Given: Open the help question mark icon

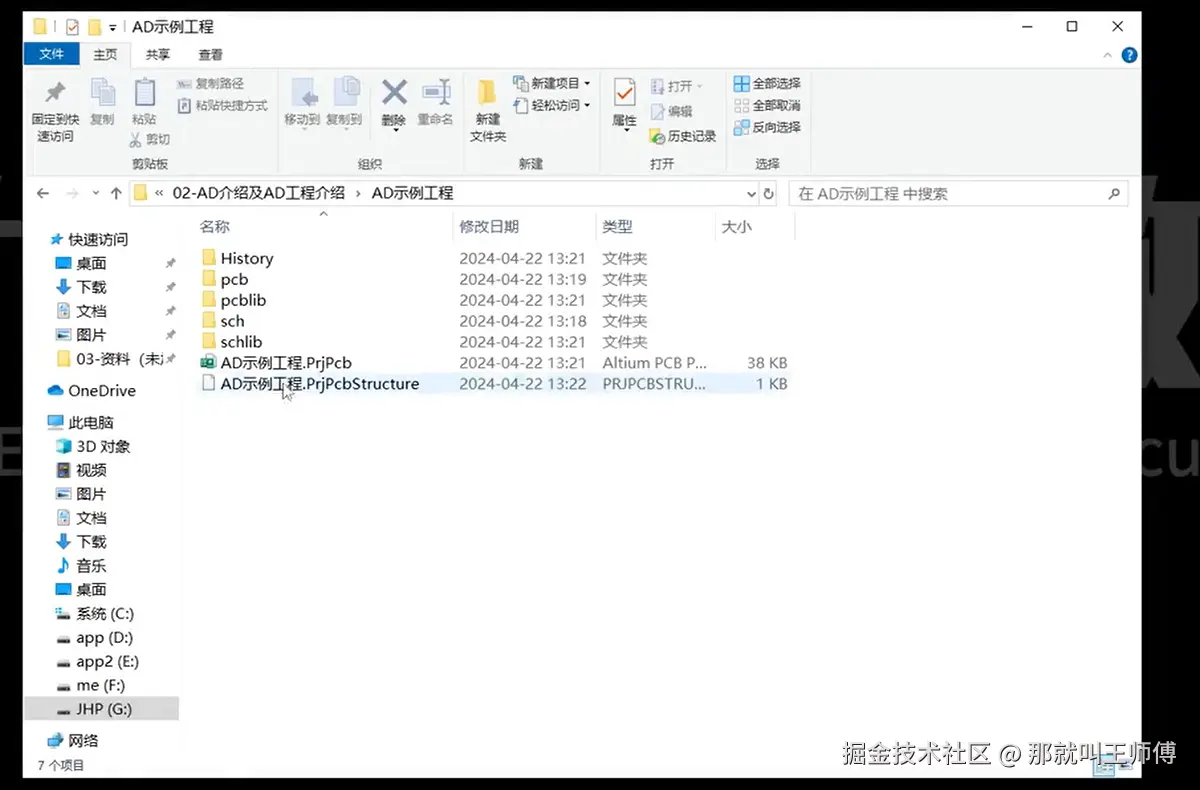Looking at the screenshot, I should 1130,55.
